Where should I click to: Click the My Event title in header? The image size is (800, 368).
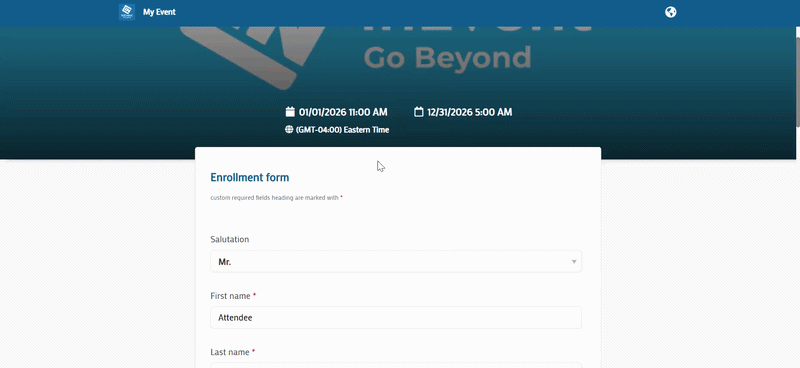pos(159,12)
